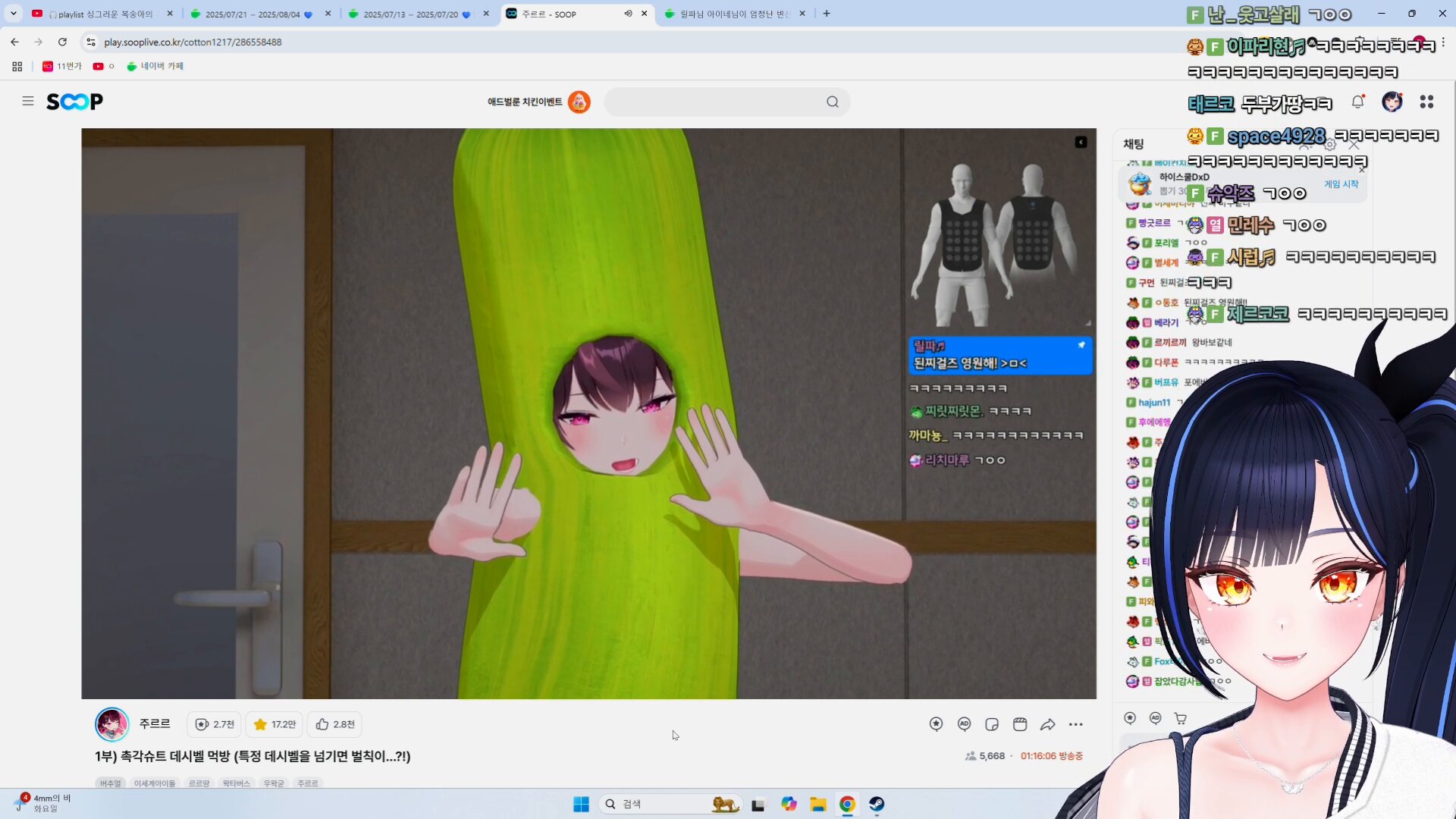
Task: Open the three-dot more options menu
Action: (1075, 724)
